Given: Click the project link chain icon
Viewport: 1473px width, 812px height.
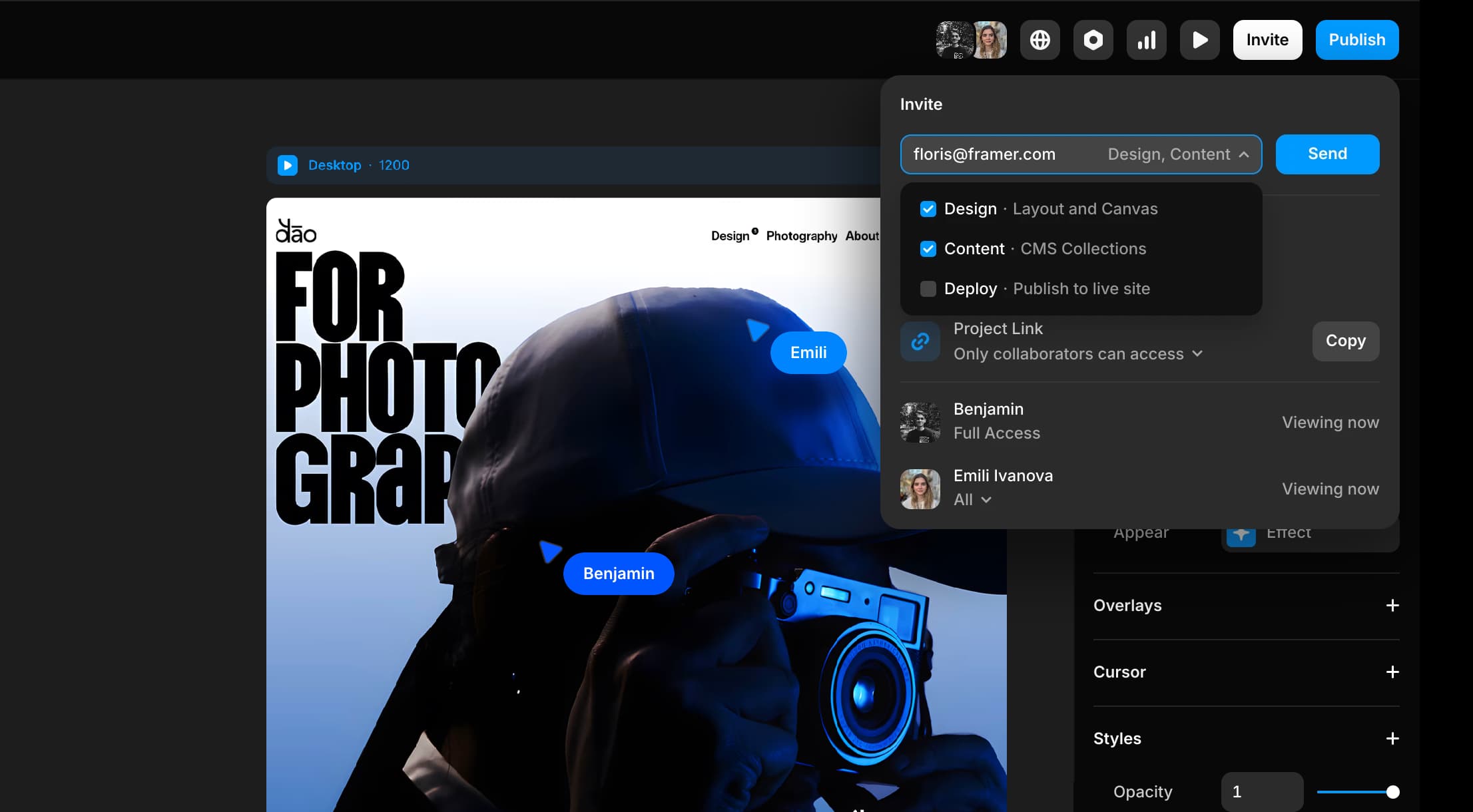Looking at the screenshot, I should click(x=920, y=341).
